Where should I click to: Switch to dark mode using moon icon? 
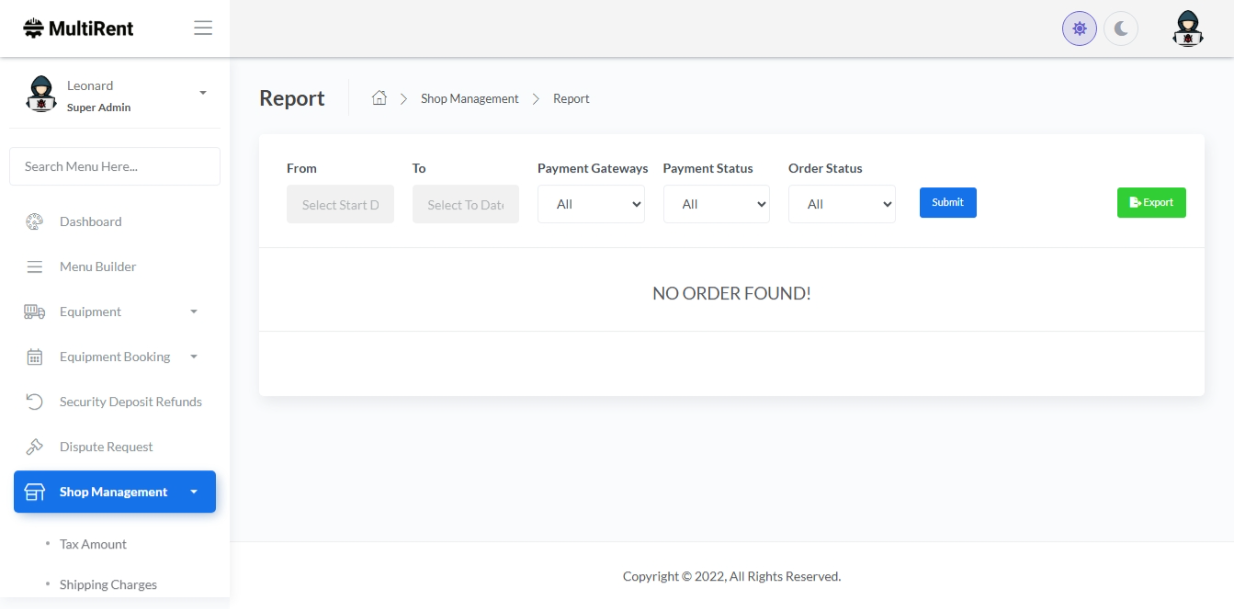[x=1121, y=29]
